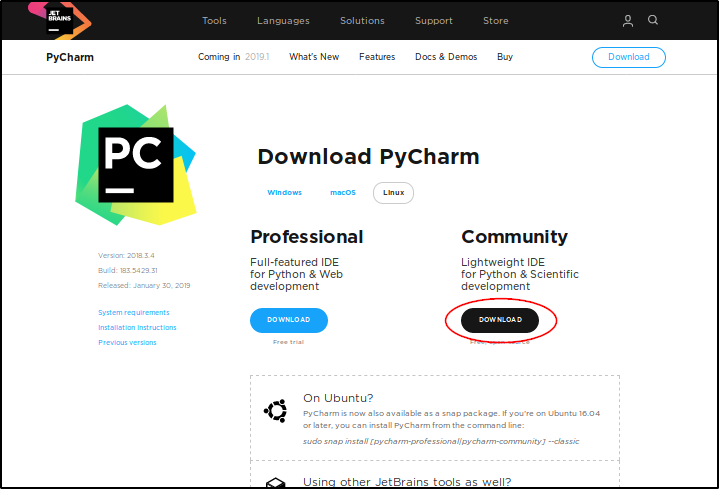Click the outlined Download button in header
The width and height of the screenshot is (719, 489).
tap(629, 57)
